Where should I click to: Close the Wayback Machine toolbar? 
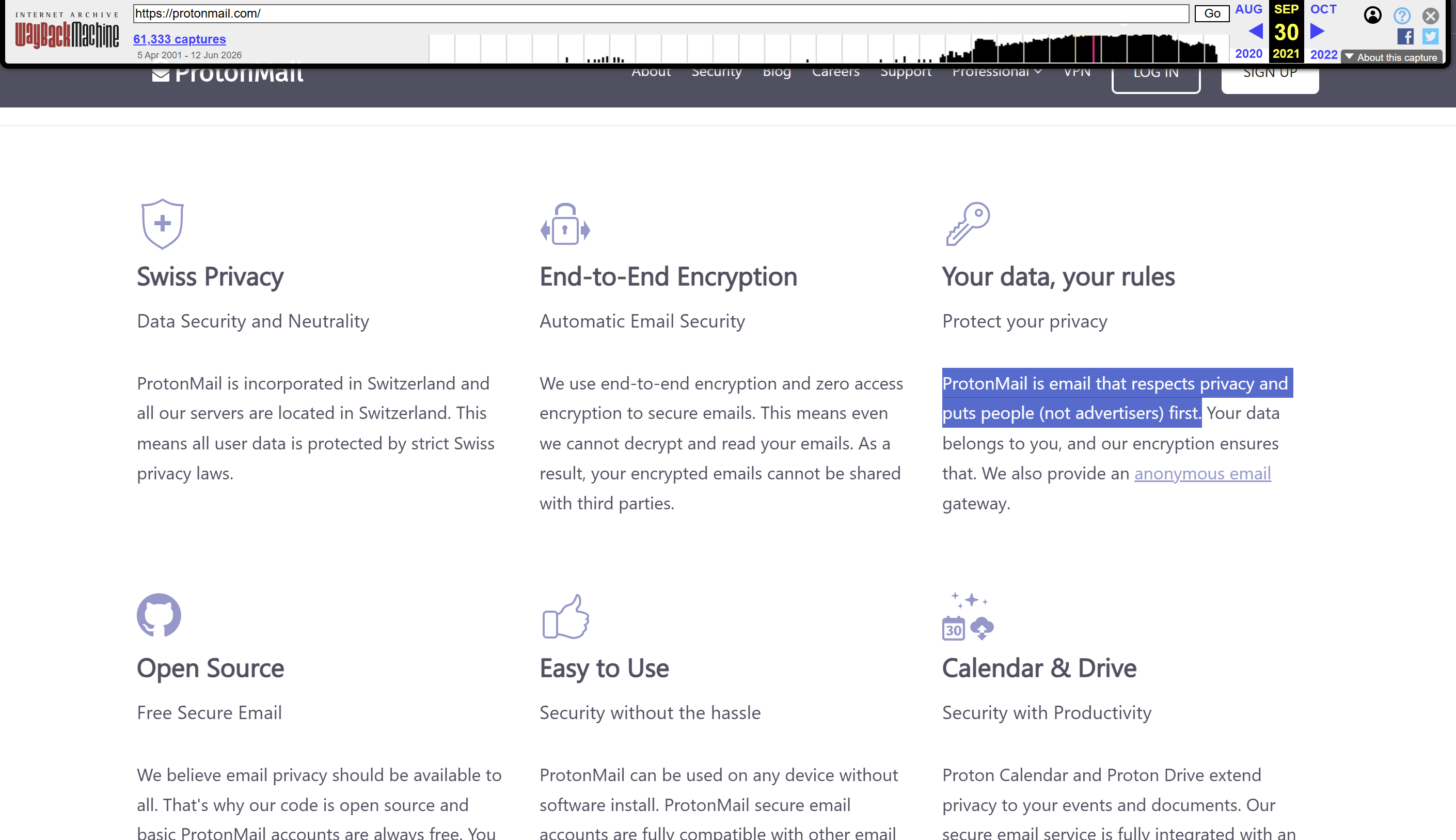tap(1430, 15)
